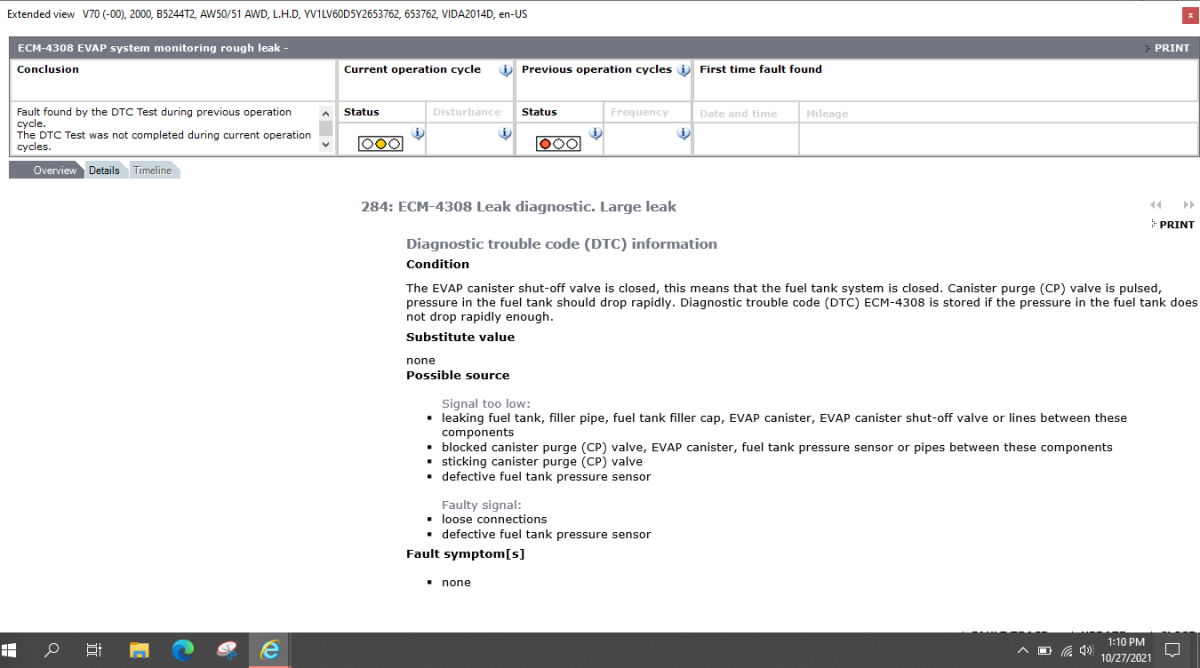Click info icon next to current cycle Status

(x=417, y=131)
